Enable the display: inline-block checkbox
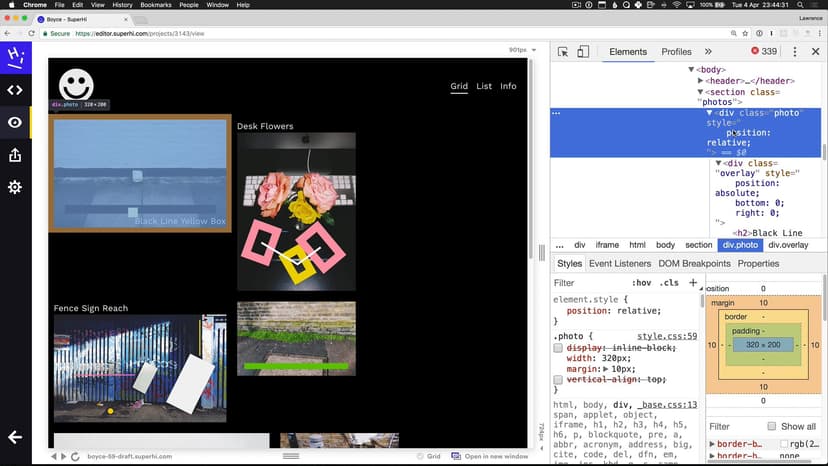Image resolution: width=828 pixels, height=466 pixels. tap(560, 348)
